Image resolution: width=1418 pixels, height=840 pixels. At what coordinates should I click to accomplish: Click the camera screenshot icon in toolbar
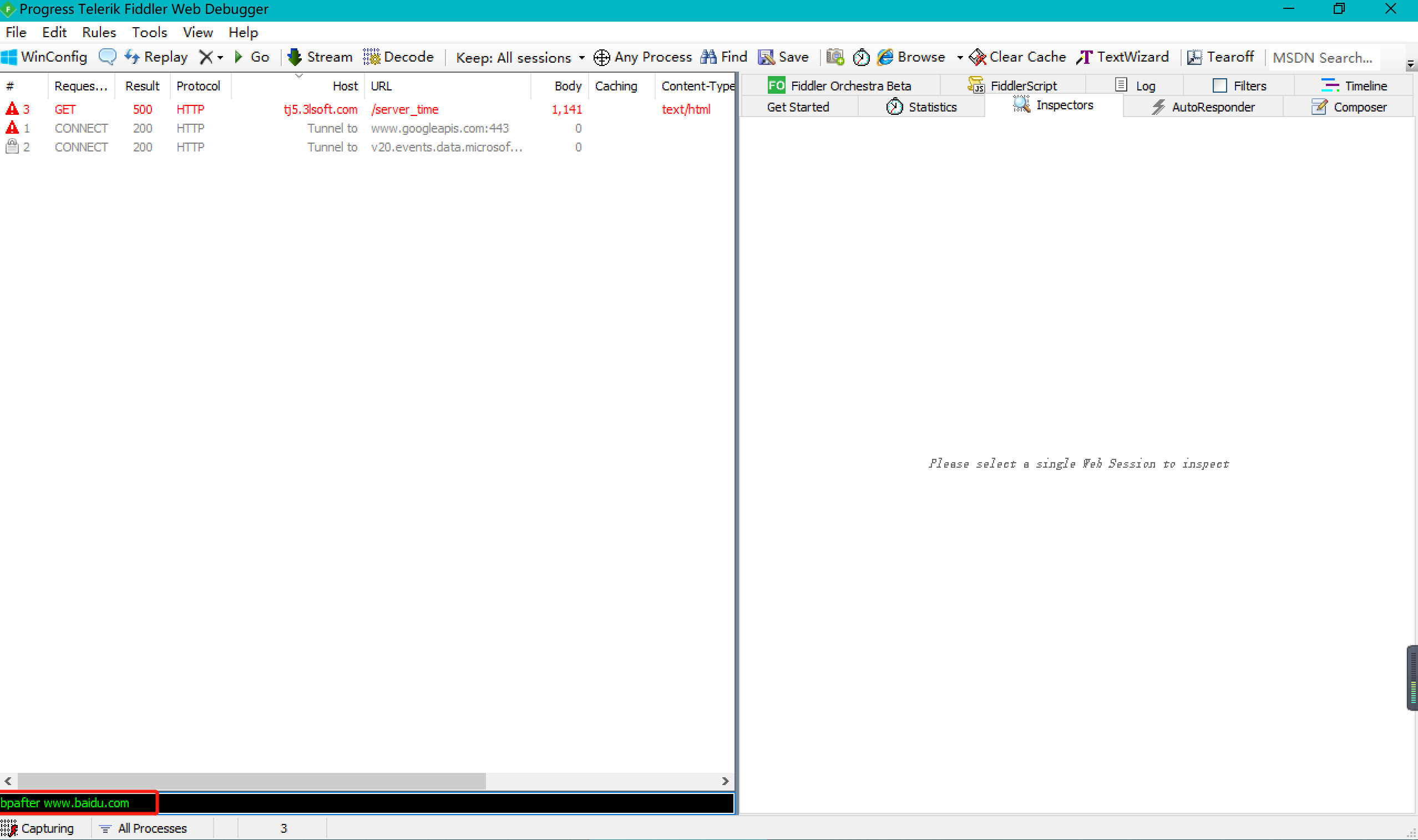835,57
